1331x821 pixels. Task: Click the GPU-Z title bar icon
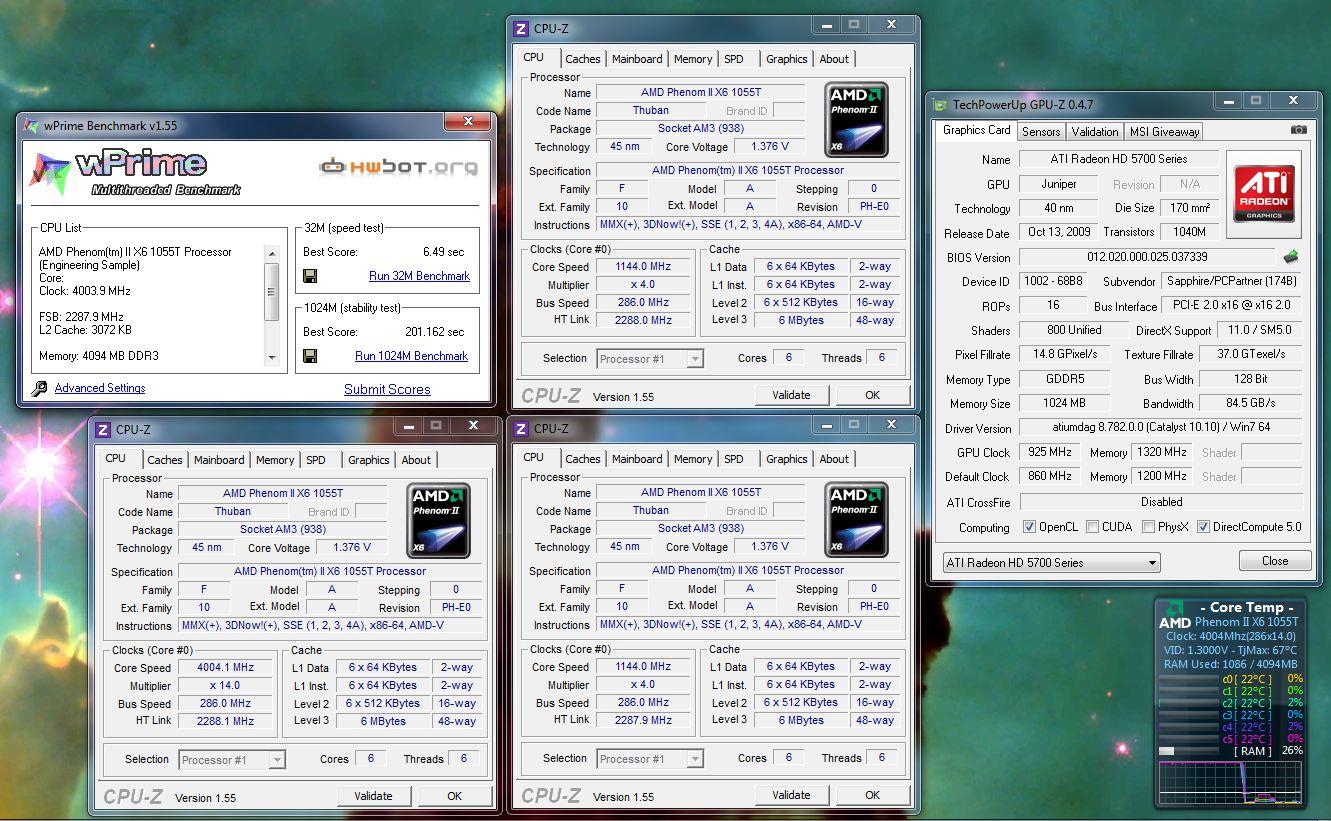(940, 104)
